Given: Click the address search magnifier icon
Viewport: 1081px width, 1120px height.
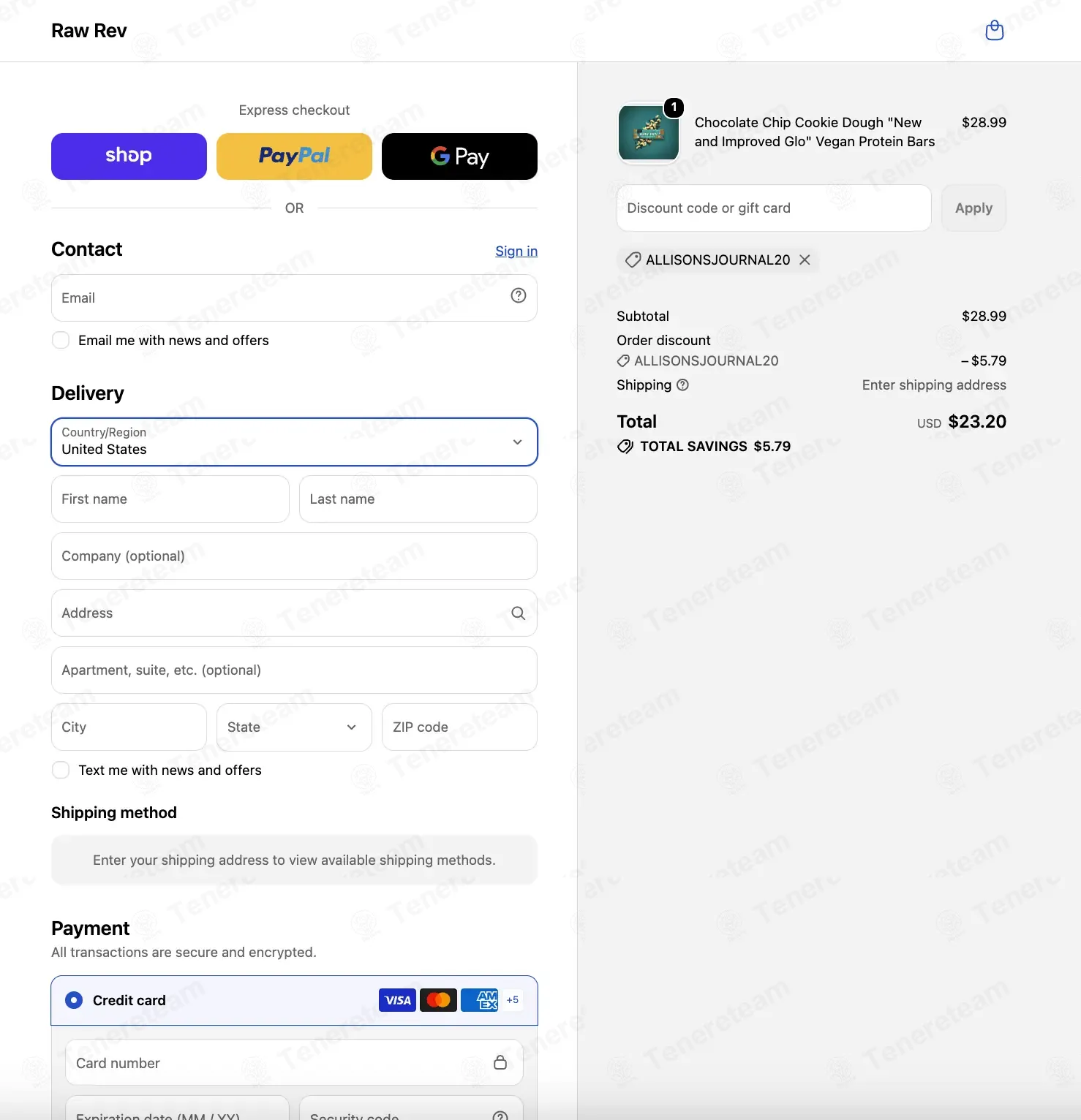Looking at the screenshot, I should click(x=519, y=613).
